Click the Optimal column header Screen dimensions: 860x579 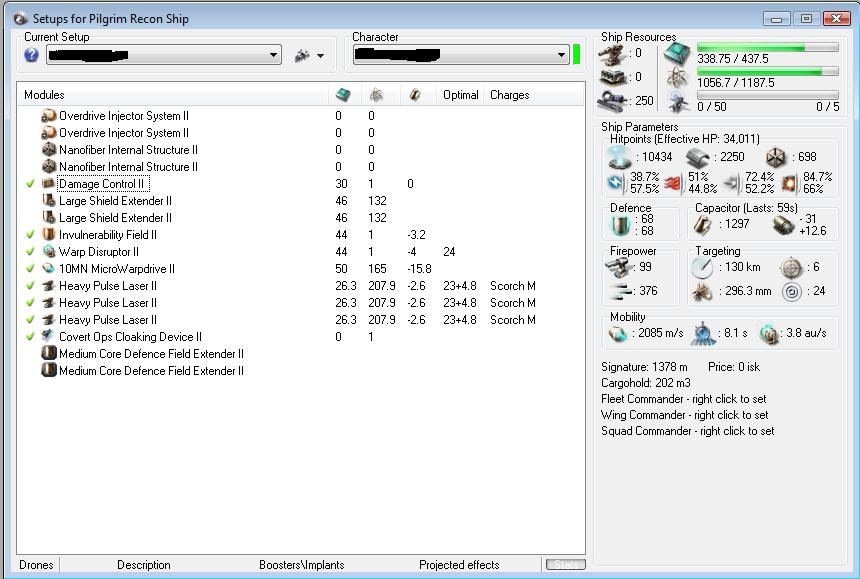click(461, 95)
